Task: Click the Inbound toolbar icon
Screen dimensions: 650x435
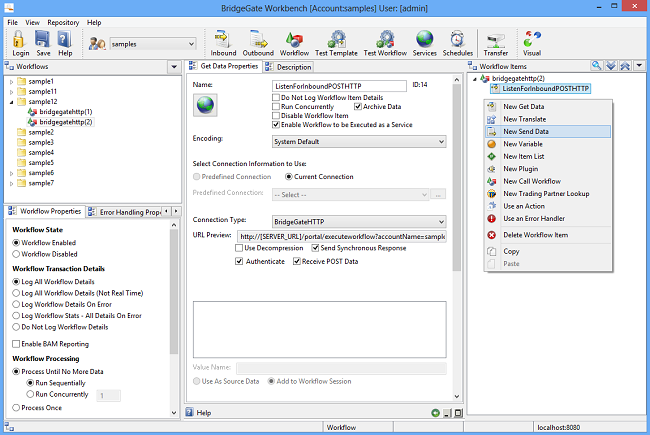Action: [223, 42]
